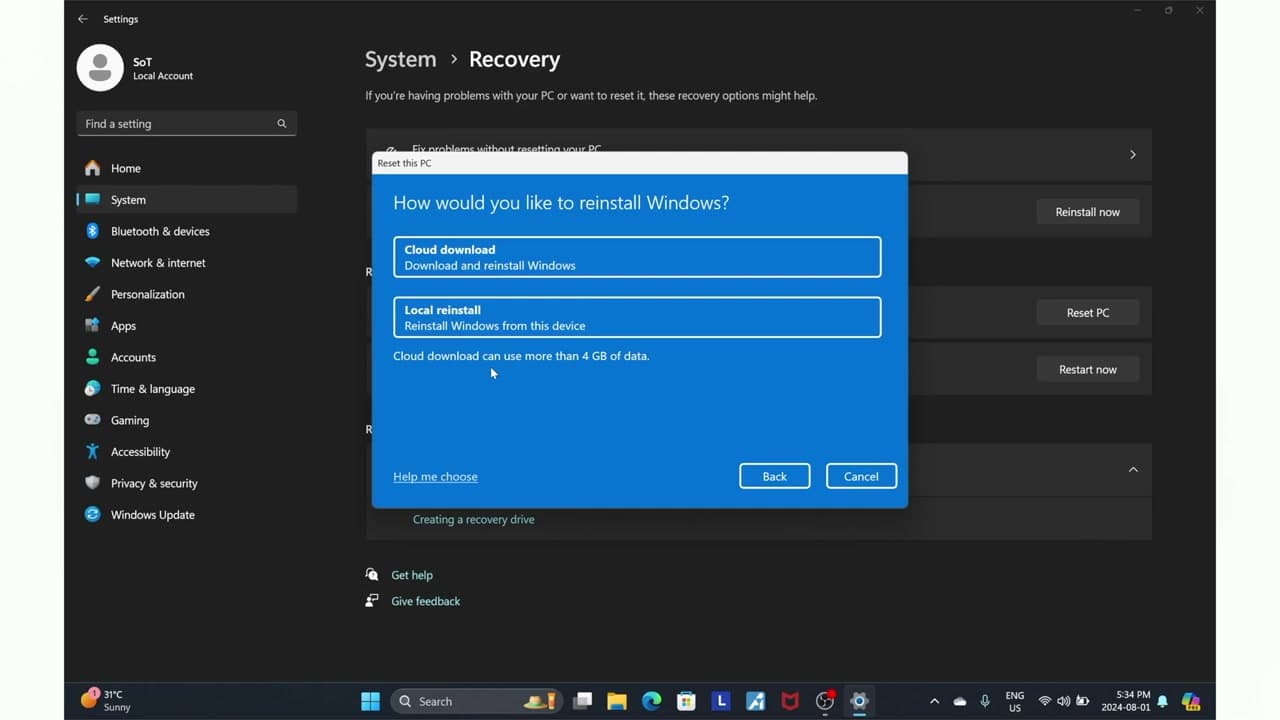Screen dimensions: 1280x720
Task: Collapse the related support section chevron
Action: [x=1133, y=470]
